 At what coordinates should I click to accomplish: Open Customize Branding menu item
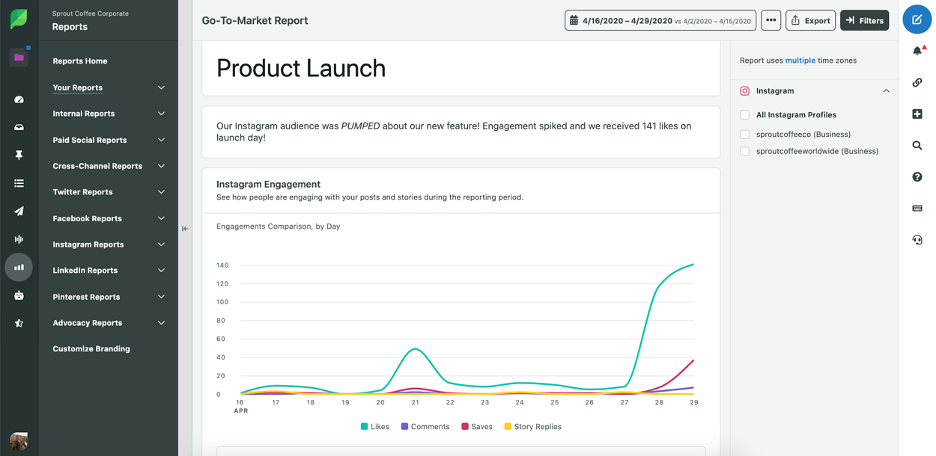(91, 349)
